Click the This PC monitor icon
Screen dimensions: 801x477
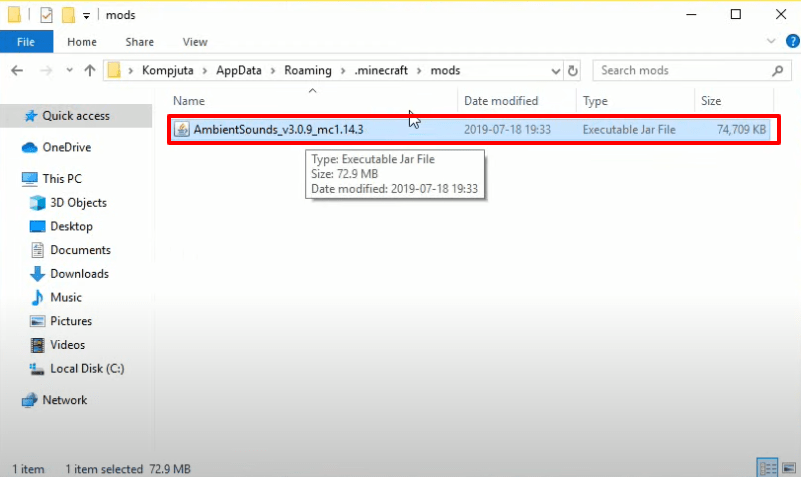coord(30,179)
